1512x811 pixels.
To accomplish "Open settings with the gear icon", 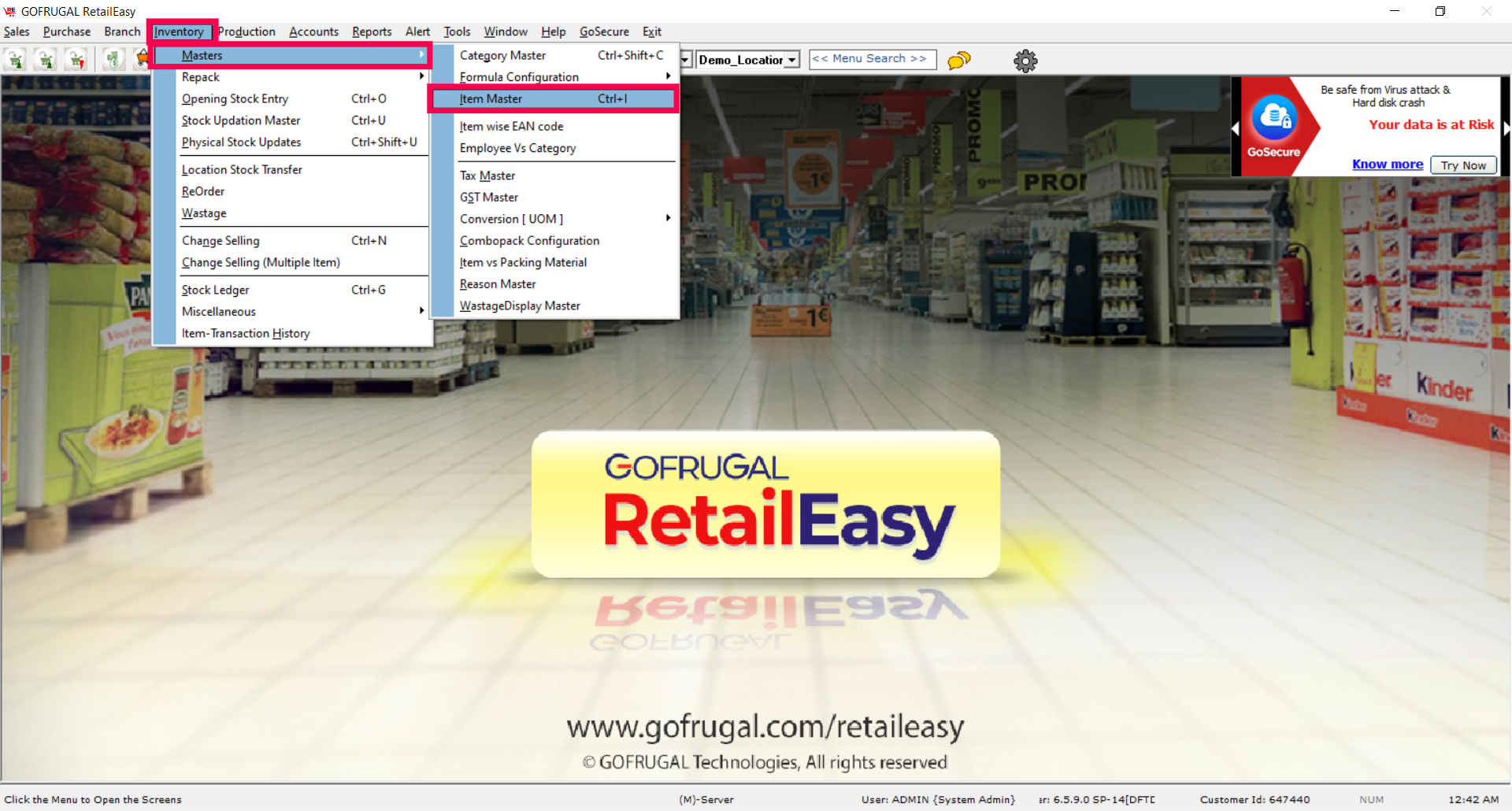I will (1025, 61).
